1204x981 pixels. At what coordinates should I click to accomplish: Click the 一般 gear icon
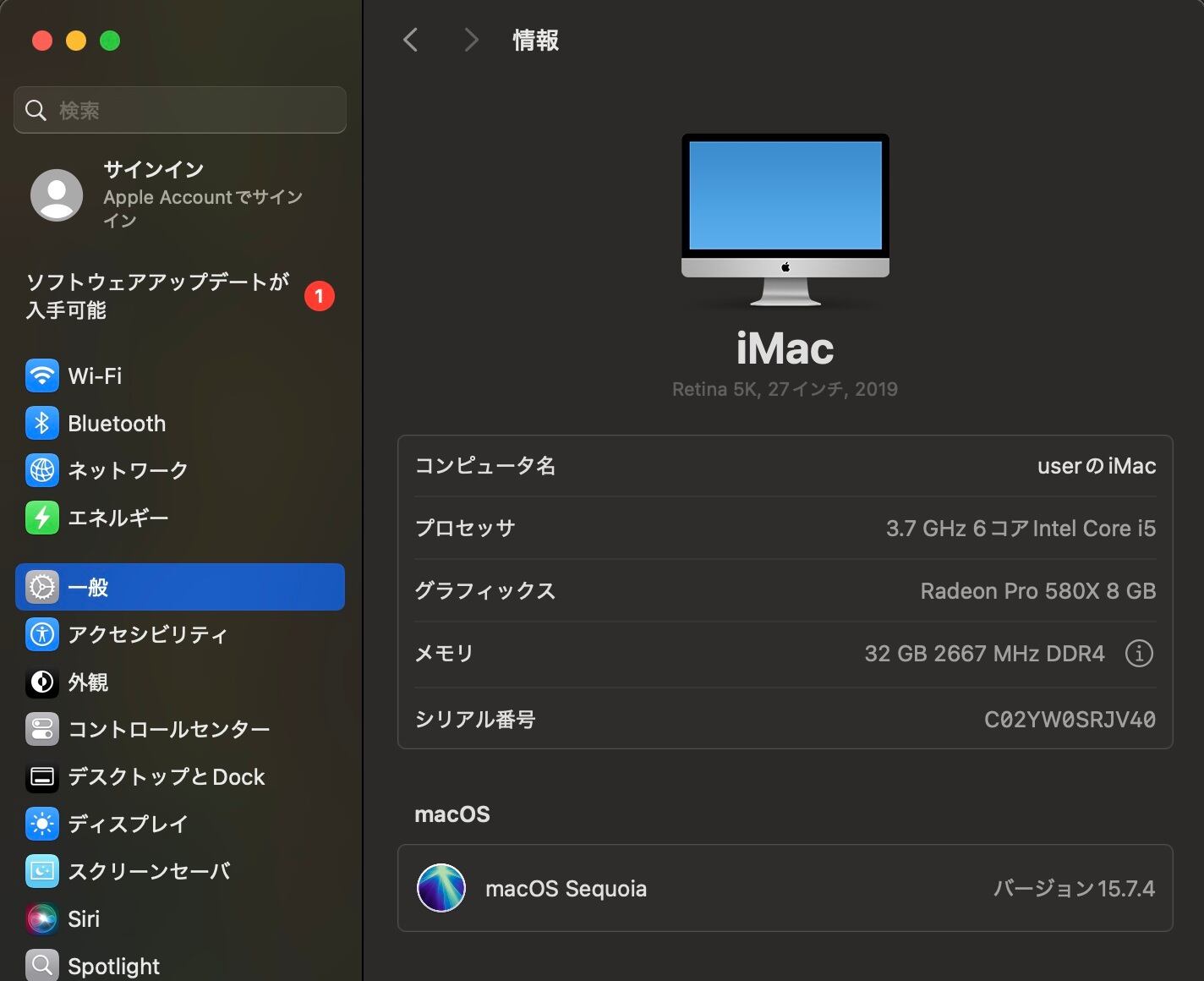pos(42,587)
